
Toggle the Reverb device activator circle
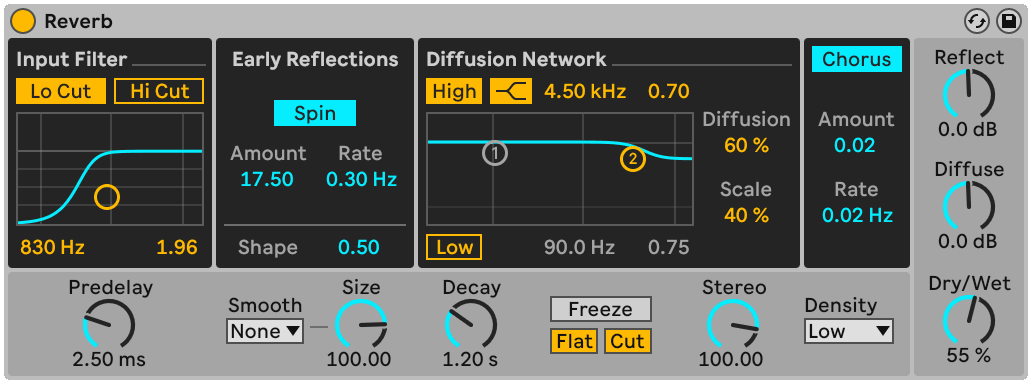coord(23,22)
